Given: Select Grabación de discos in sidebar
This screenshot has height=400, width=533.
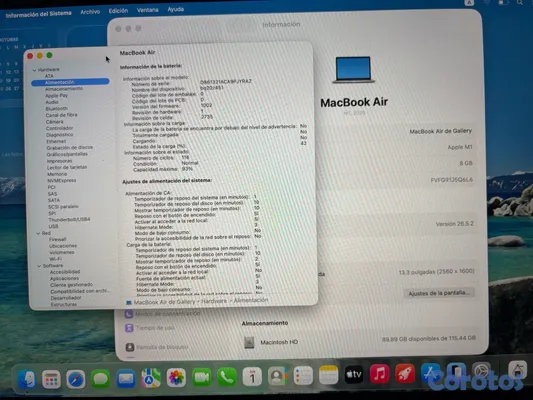Looking at the screenshot, I should pos(70,147).
